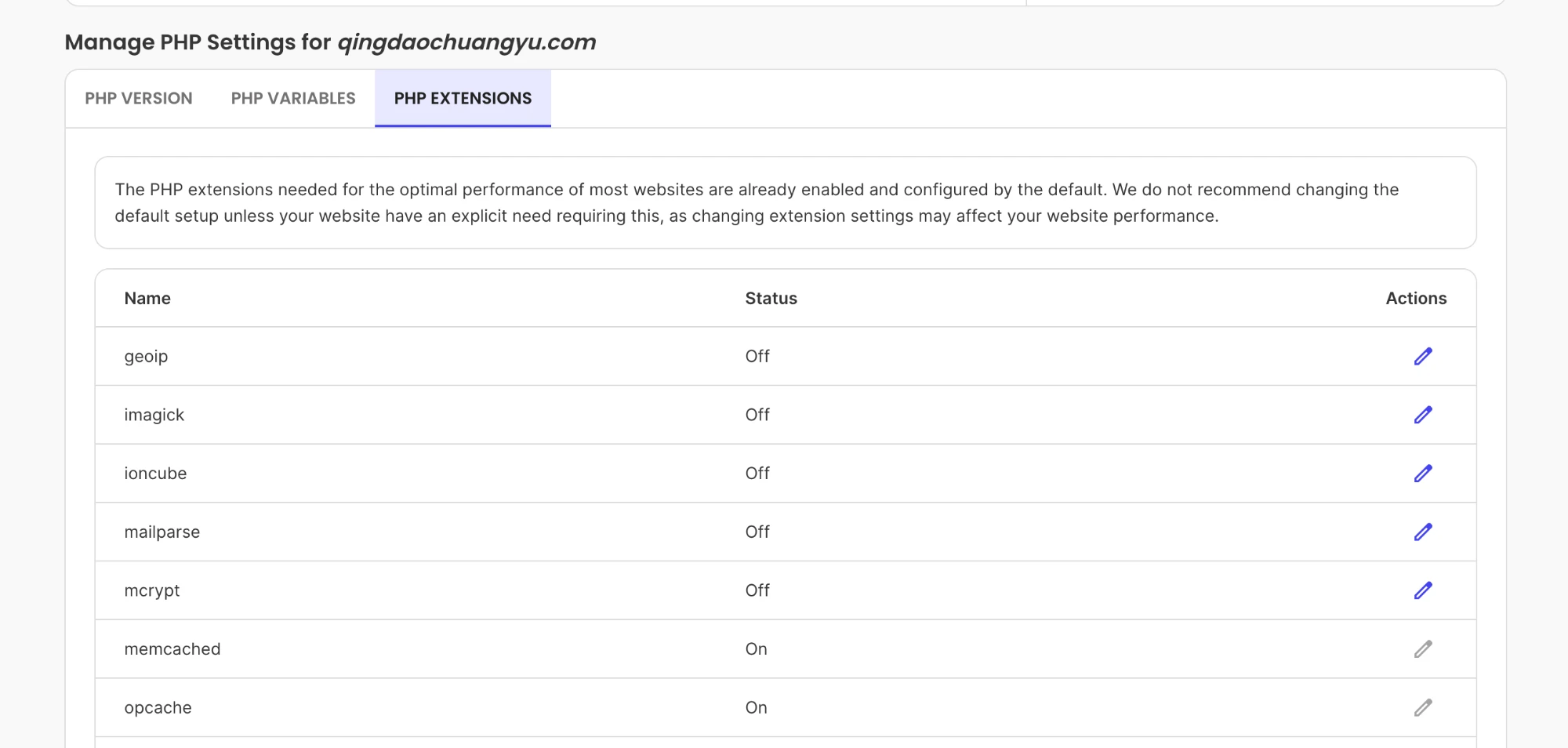Click the Off status for ioncube
Image resolution: width=1568 pixels, height=748 pixels.
[x=757, y=474]
